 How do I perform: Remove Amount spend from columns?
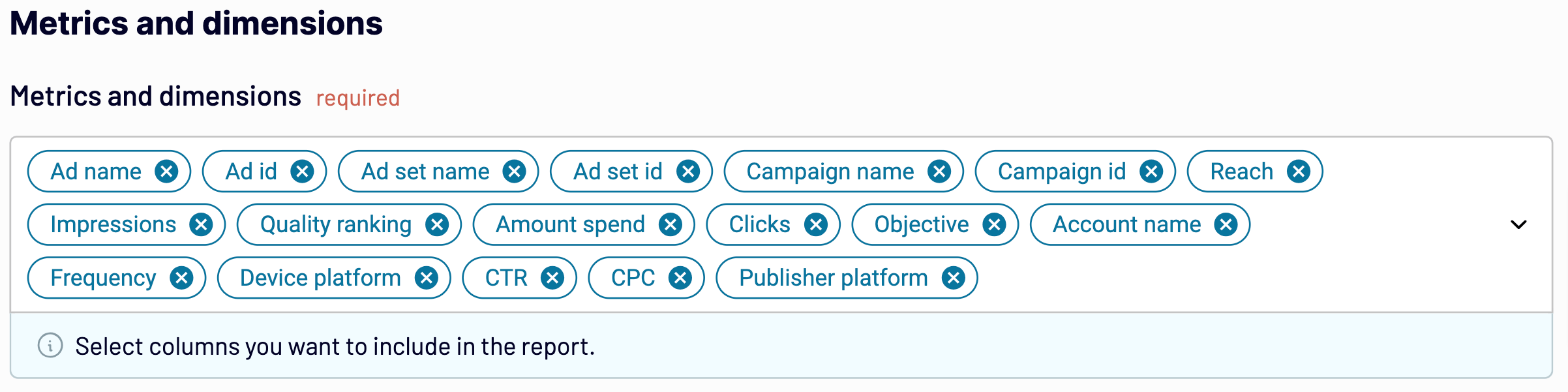point(671,225)
